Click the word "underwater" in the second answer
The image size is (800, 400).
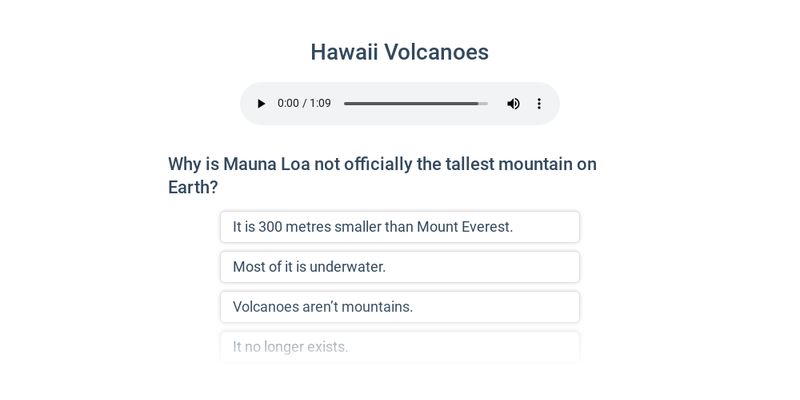pos(346,267)
